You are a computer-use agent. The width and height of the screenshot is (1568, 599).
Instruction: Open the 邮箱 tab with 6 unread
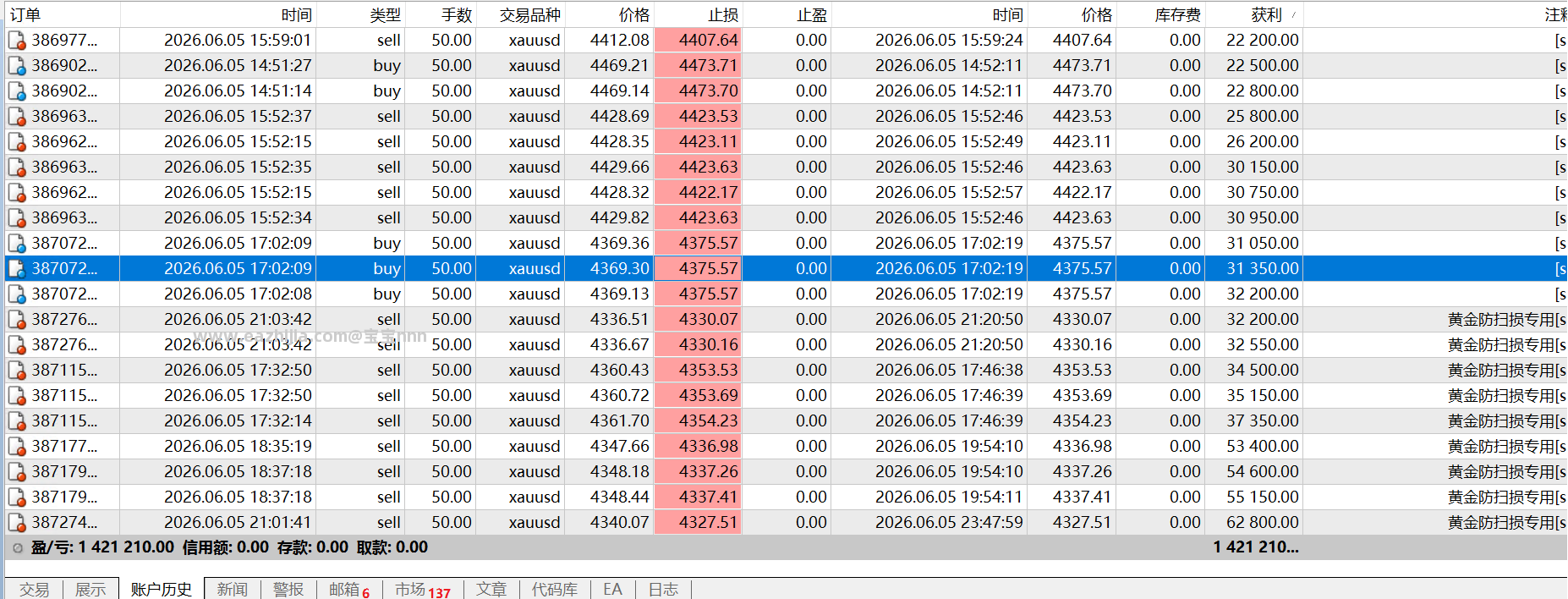[349, 590]
